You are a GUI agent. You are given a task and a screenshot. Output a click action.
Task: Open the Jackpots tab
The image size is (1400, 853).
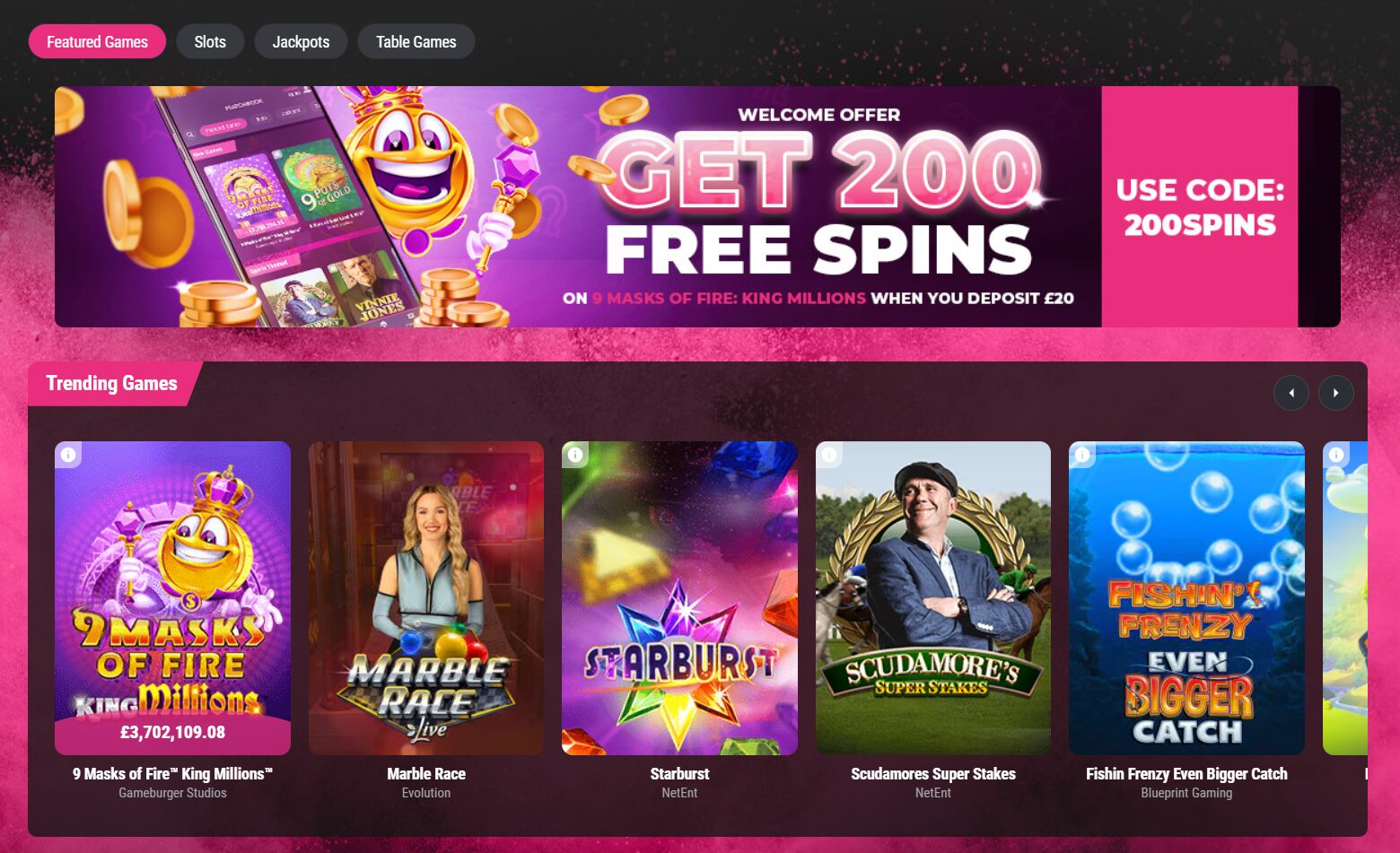(301, 41)
